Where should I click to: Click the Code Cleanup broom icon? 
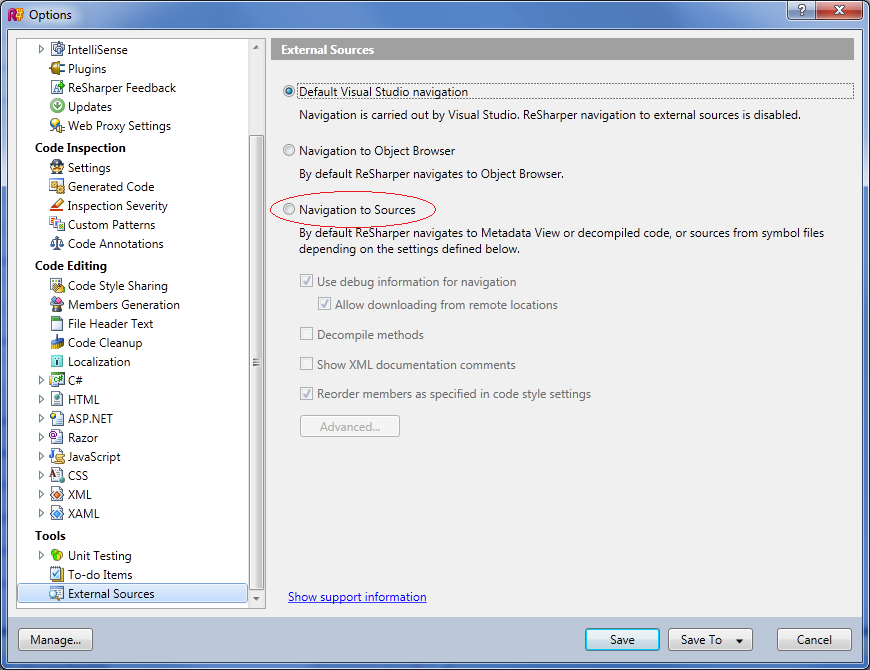(57, 342)
